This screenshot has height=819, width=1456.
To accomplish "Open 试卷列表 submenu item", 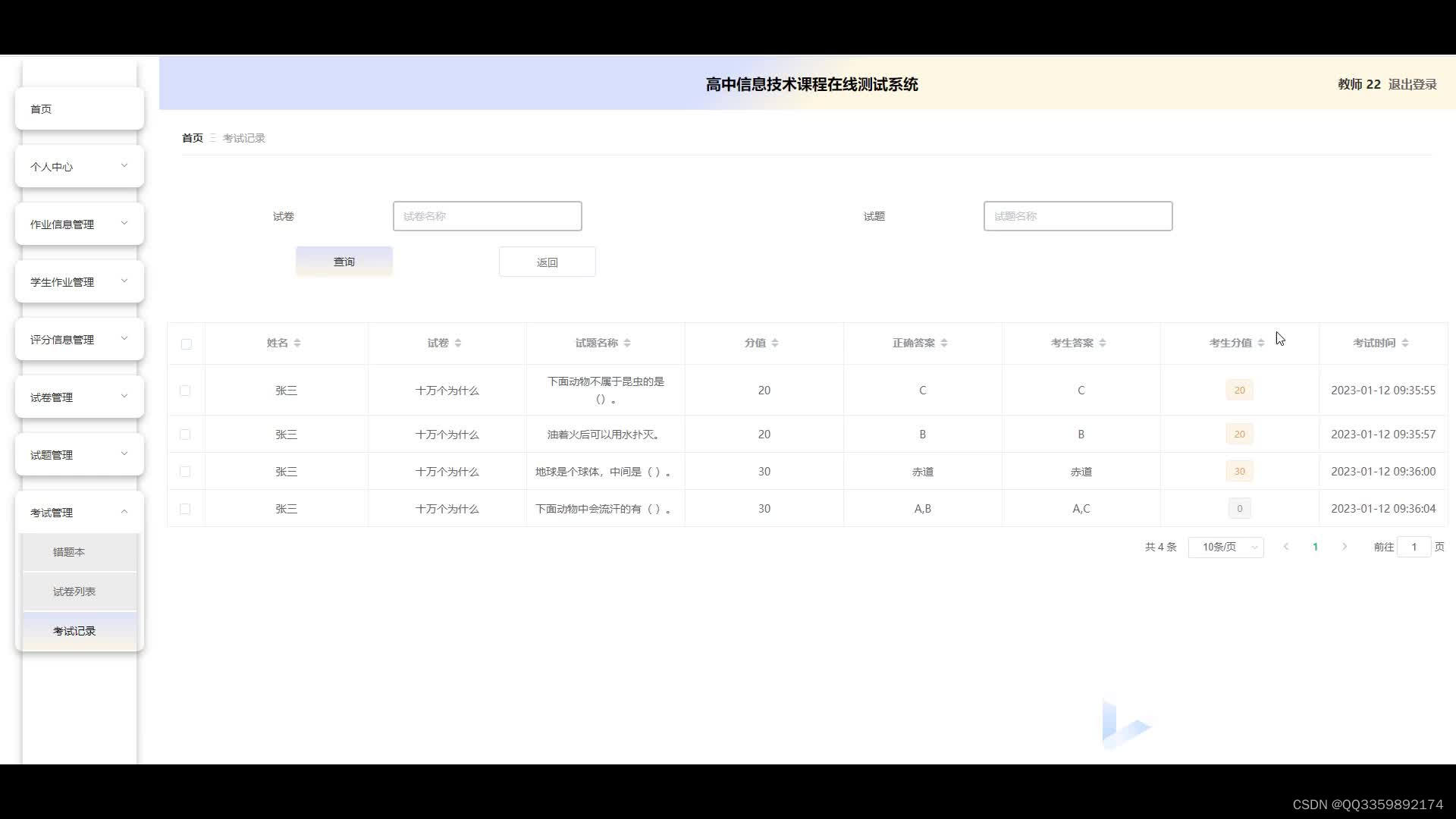I will (80, 591).
